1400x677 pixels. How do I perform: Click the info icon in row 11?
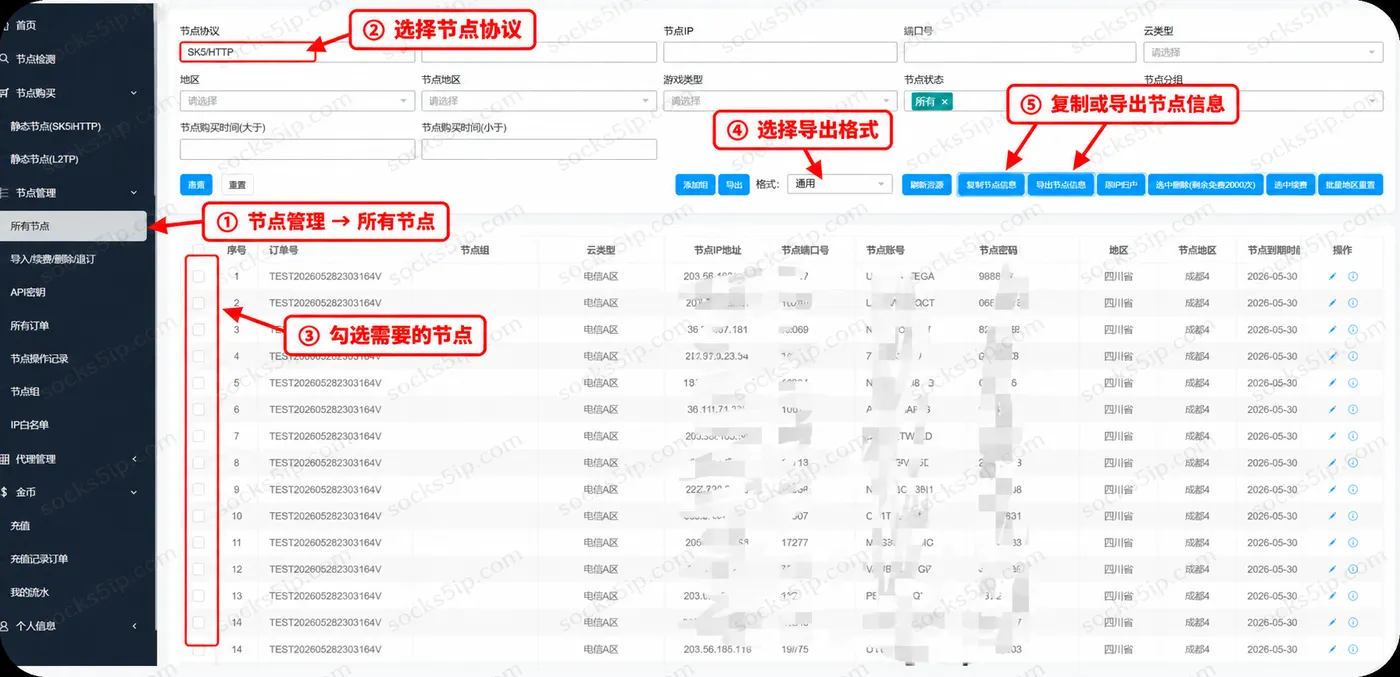(1353, 542)
